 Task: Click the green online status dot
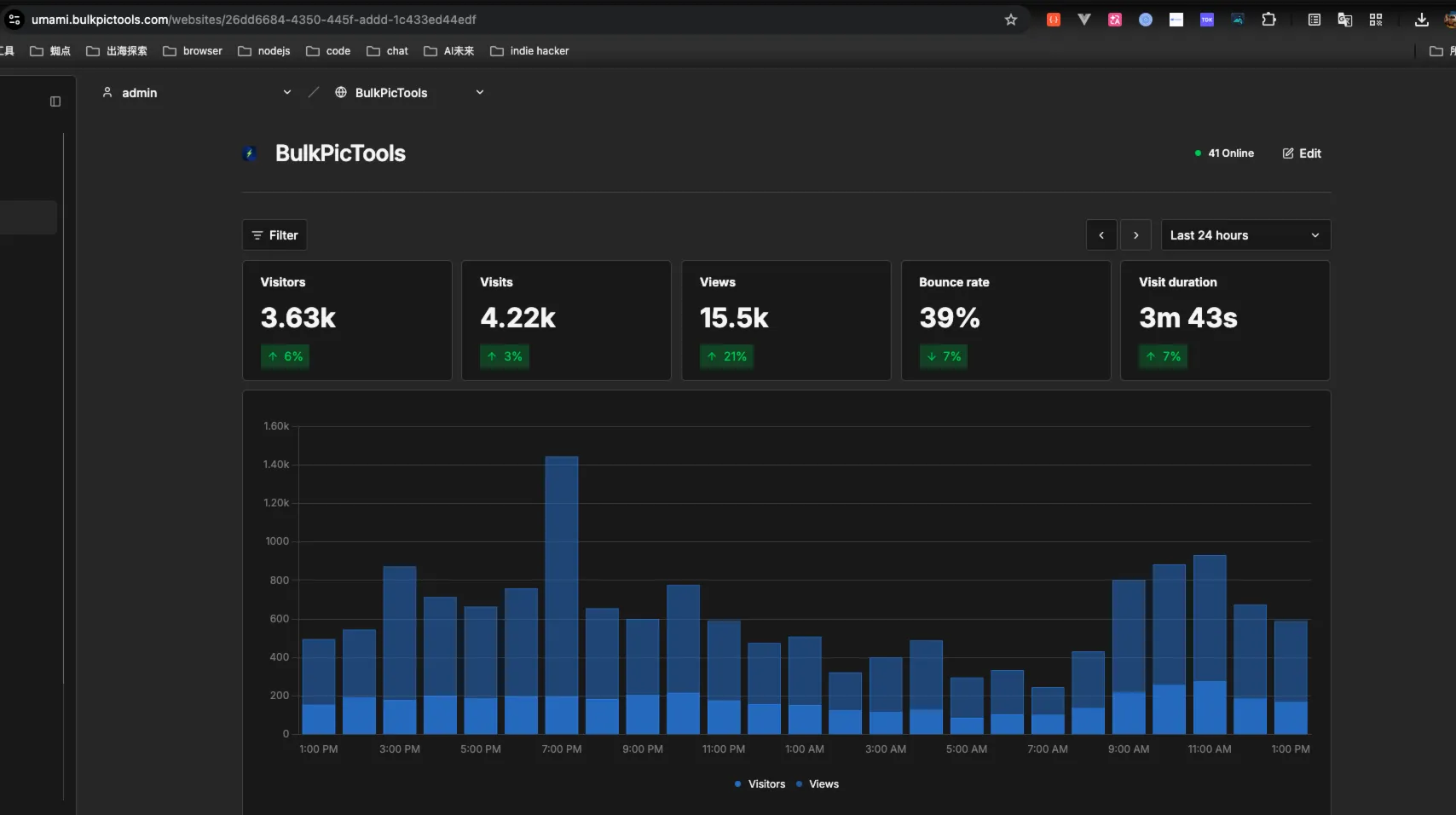[1198, 153]
